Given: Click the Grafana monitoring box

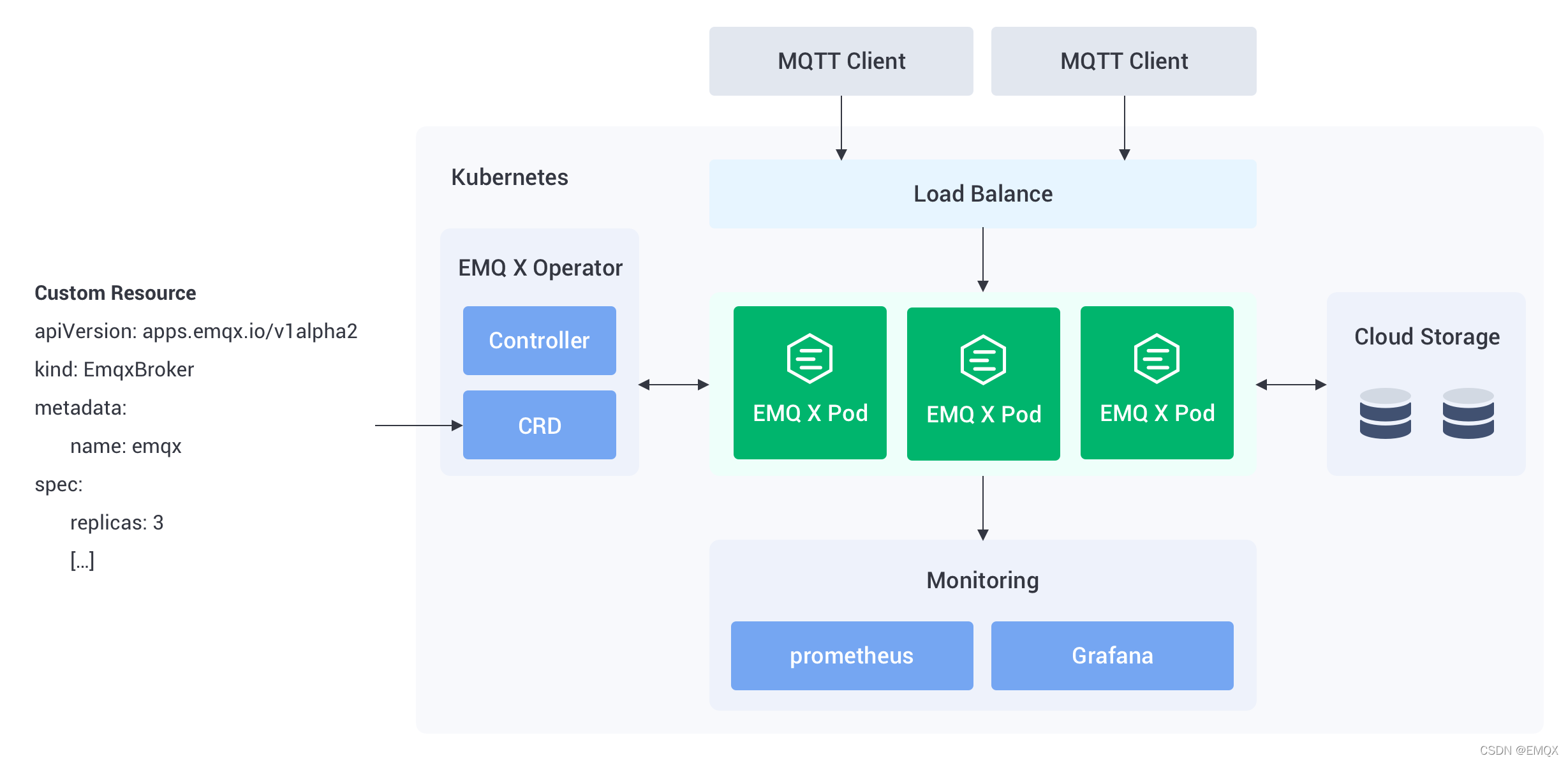Looking at the screenshot, I should (1112, 656).
